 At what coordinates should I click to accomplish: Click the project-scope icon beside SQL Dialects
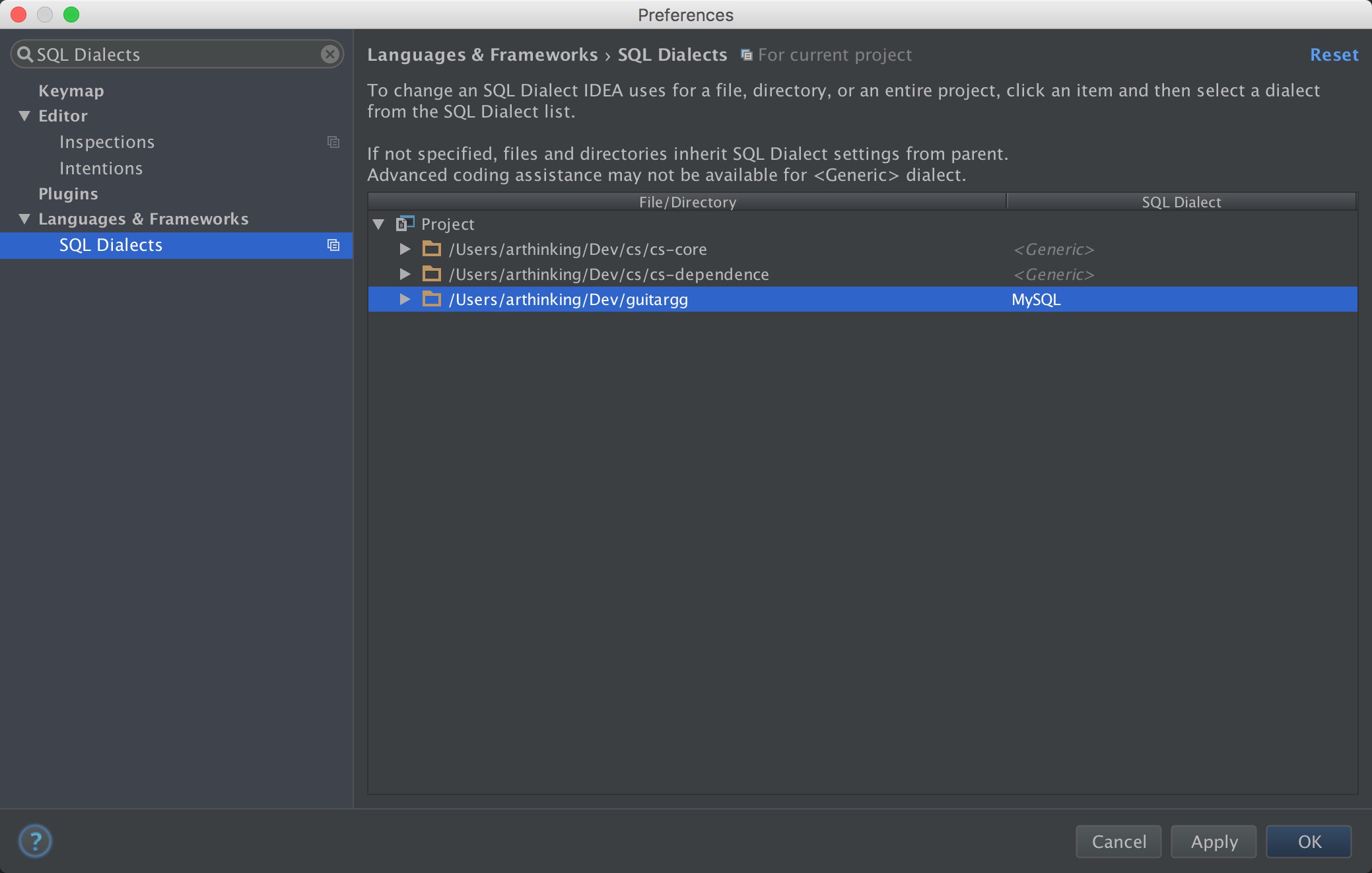[x=333, y=245]
